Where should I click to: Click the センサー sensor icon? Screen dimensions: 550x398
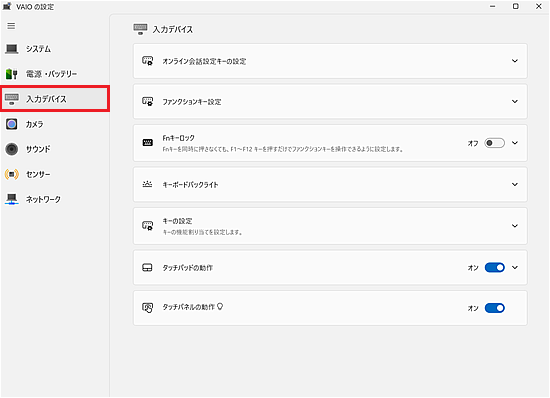pyautogui.click(x=12, y=174)
